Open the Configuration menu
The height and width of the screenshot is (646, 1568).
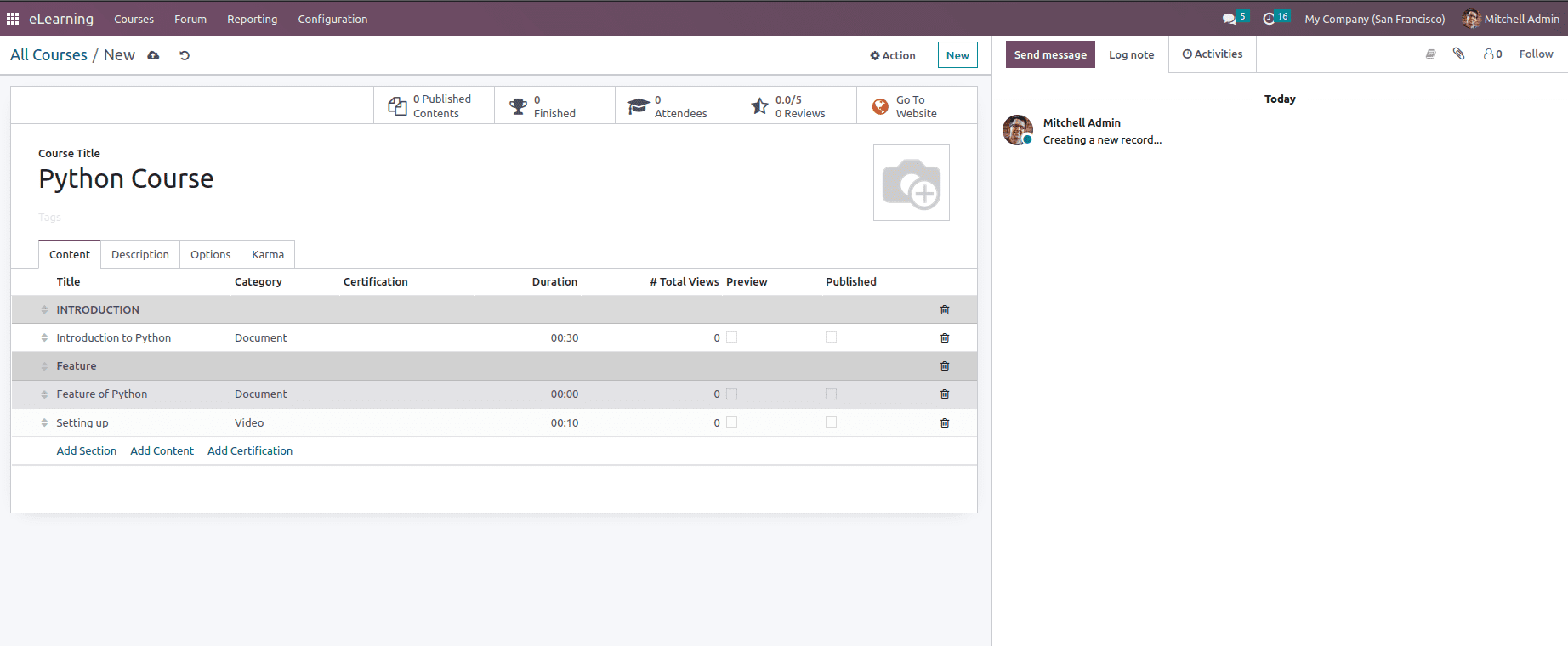332,19
